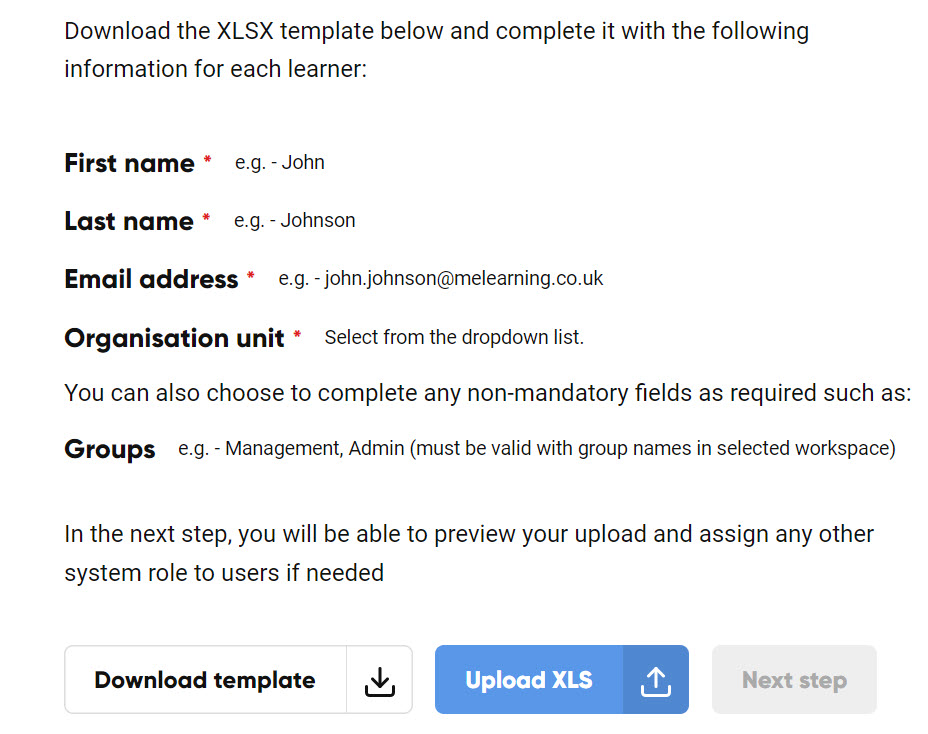Select the Email address label

pyautogui.click(x=151, y=279)
